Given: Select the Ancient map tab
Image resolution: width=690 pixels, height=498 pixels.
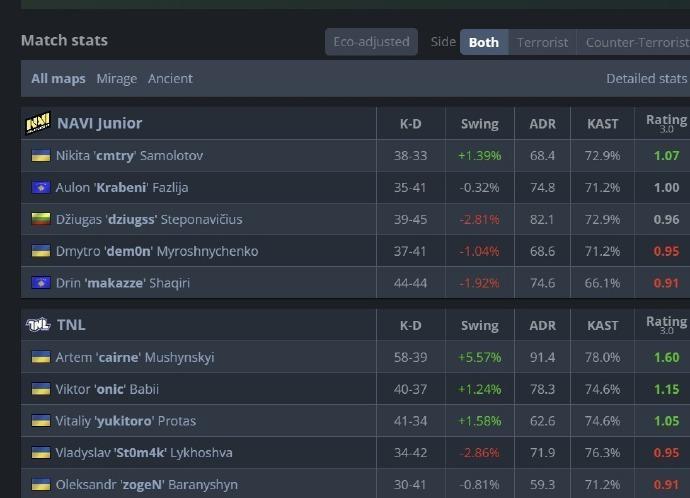Looking at the screenshot, I should click(170, 79).
